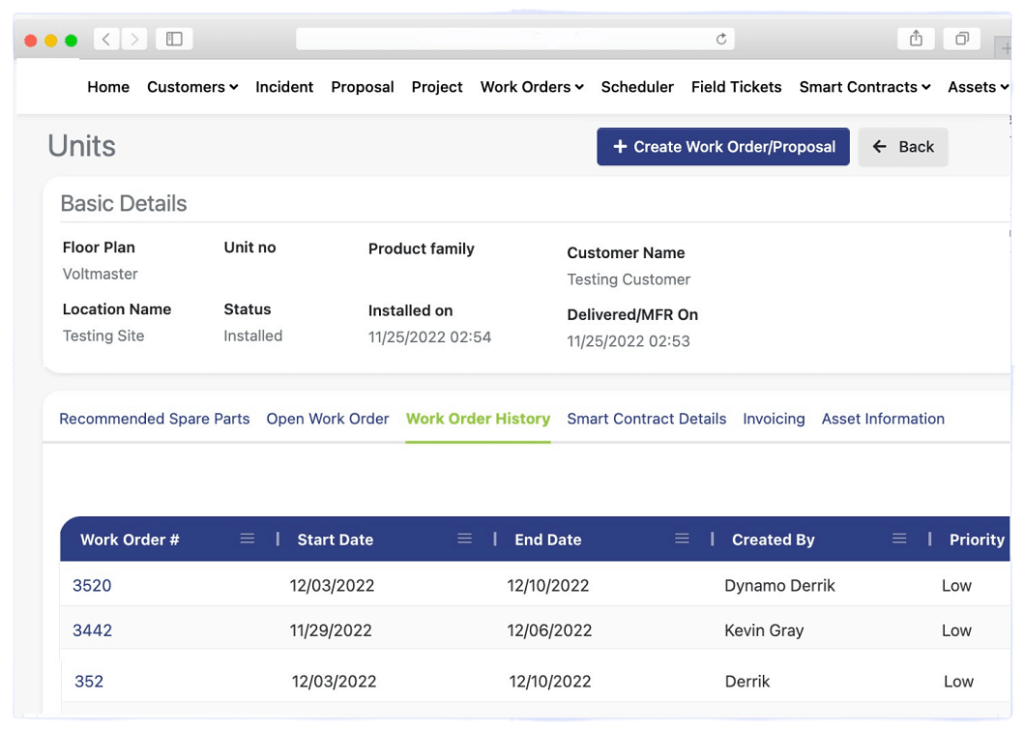Switch to the Invoicing tab

click(773, 419)
